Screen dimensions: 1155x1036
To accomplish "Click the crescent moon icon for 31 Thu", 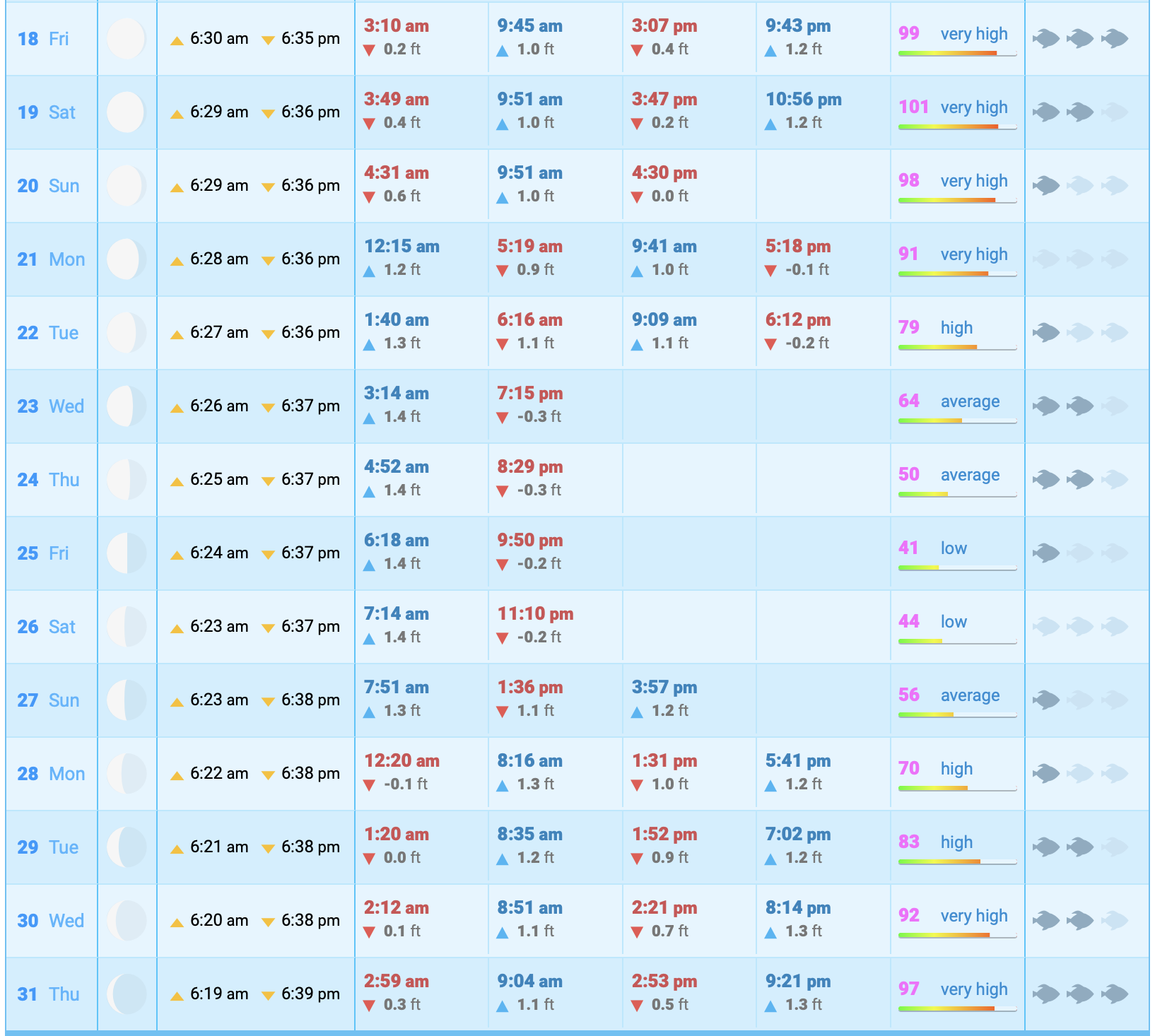I will point(127,994).
